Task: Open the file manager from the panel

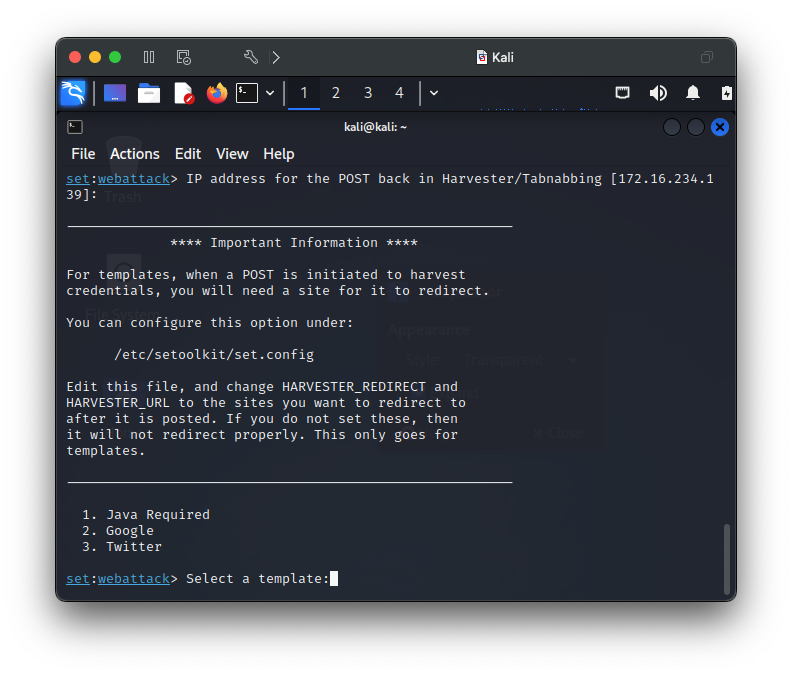Action: [149, 93]
